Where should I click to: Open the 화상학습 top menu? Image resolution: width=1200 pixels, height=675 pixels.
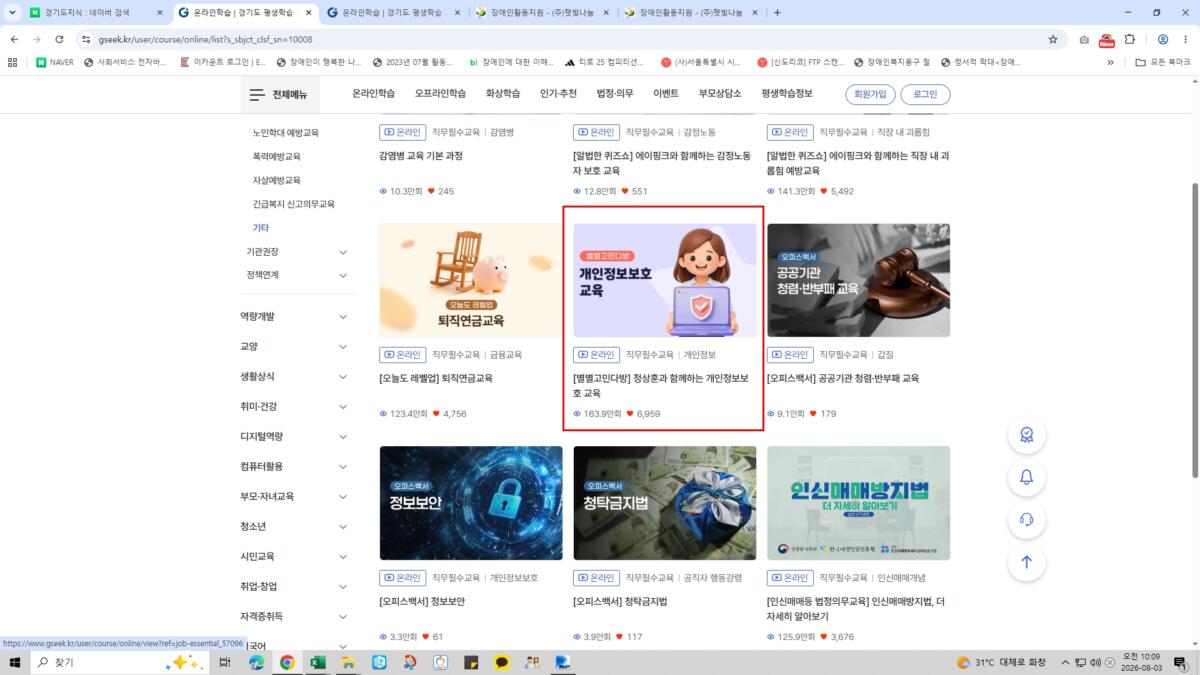click(x=503, y=94)
